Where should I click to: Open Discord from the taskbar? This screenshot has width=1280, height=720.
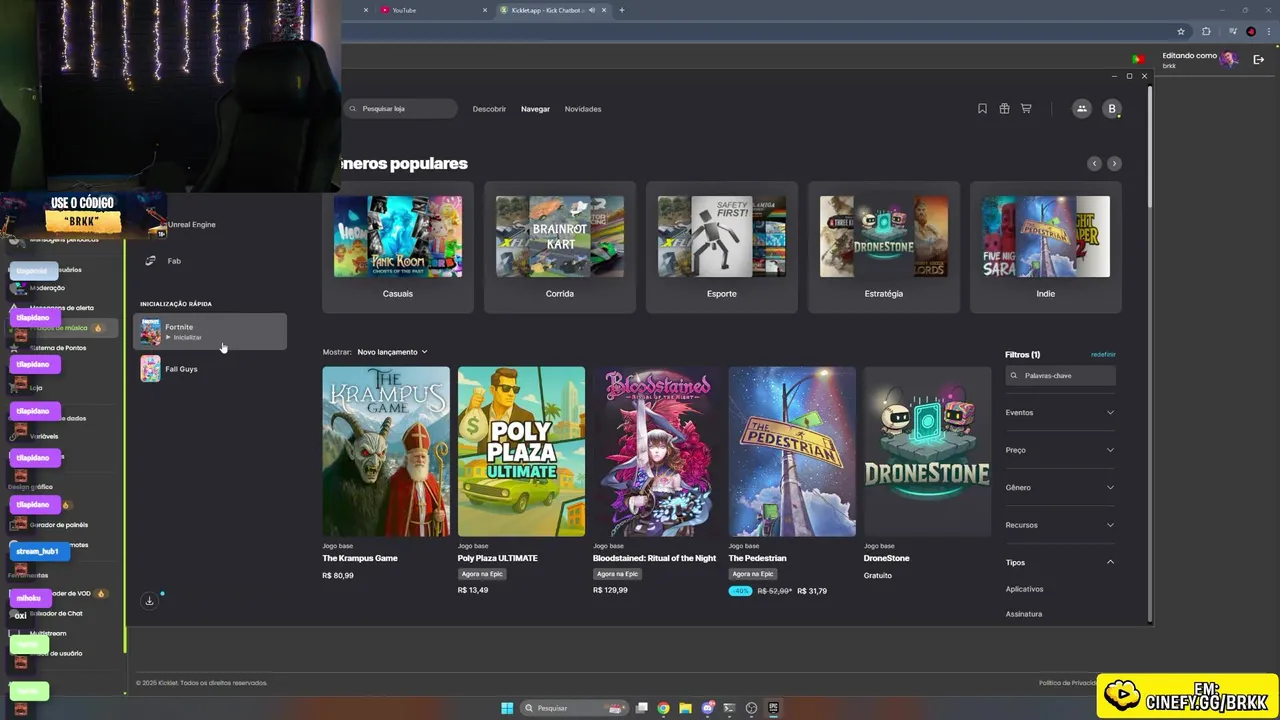[708, 708]
